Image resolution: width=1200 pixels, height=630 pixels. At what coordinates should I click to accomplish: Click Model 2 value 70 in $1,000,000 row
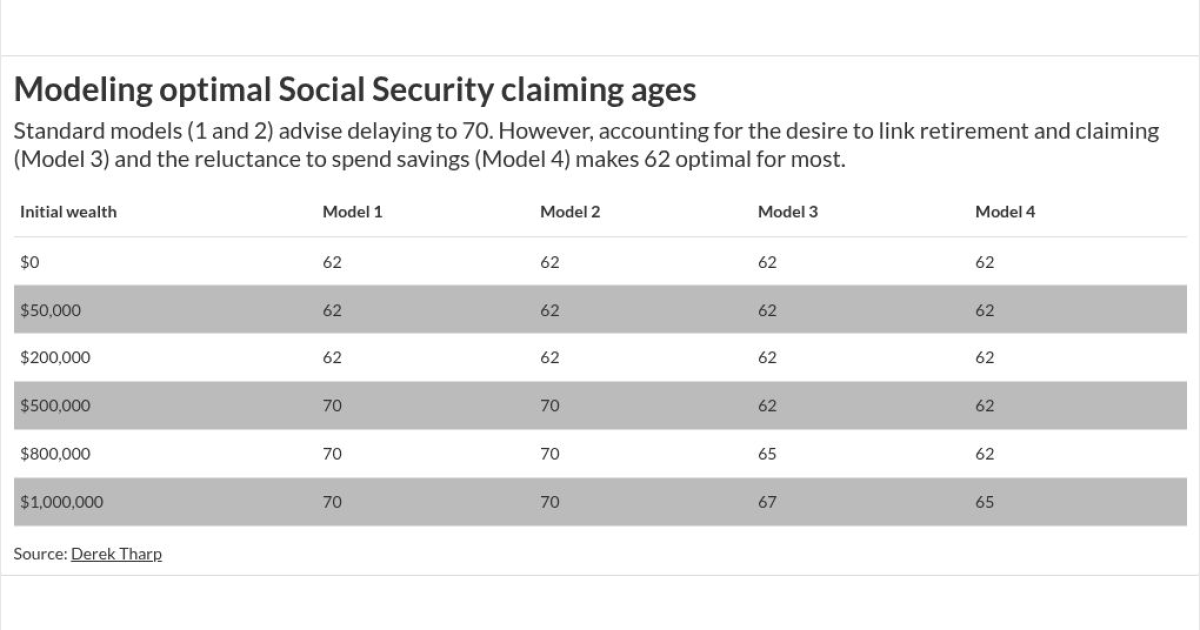tap(550, 502)
